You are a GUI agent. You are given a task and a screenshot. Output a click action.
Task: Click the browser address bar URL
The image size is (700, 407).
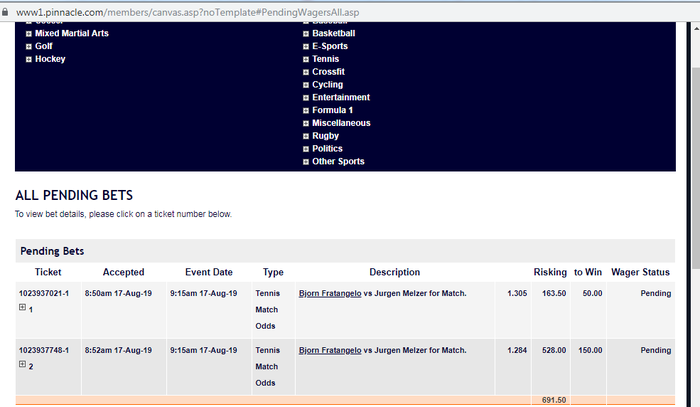pos(188,12)
